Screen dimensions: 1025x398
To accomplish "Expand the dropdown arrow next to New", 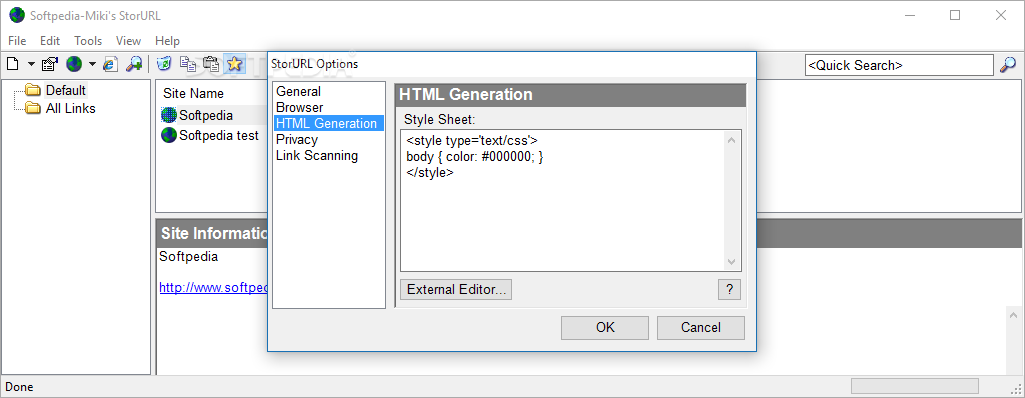I will pos(31,64).
